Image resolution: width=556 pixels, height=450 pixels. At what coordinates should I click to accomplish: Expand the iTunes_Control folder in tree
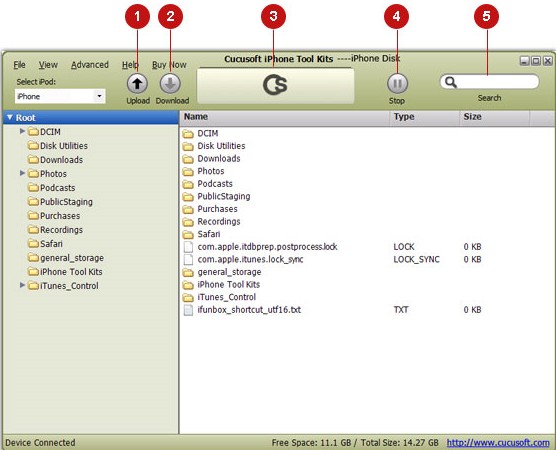coord(22,285)
